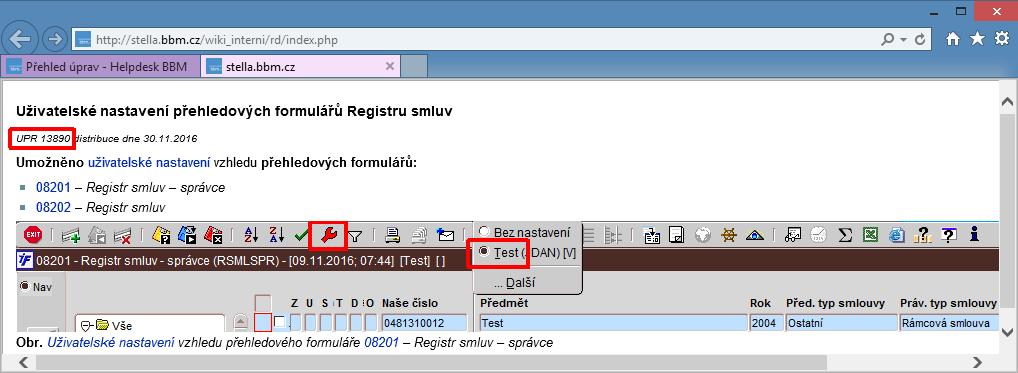
Task: Open browser Tools gear icon
Action: [1002, 39]
